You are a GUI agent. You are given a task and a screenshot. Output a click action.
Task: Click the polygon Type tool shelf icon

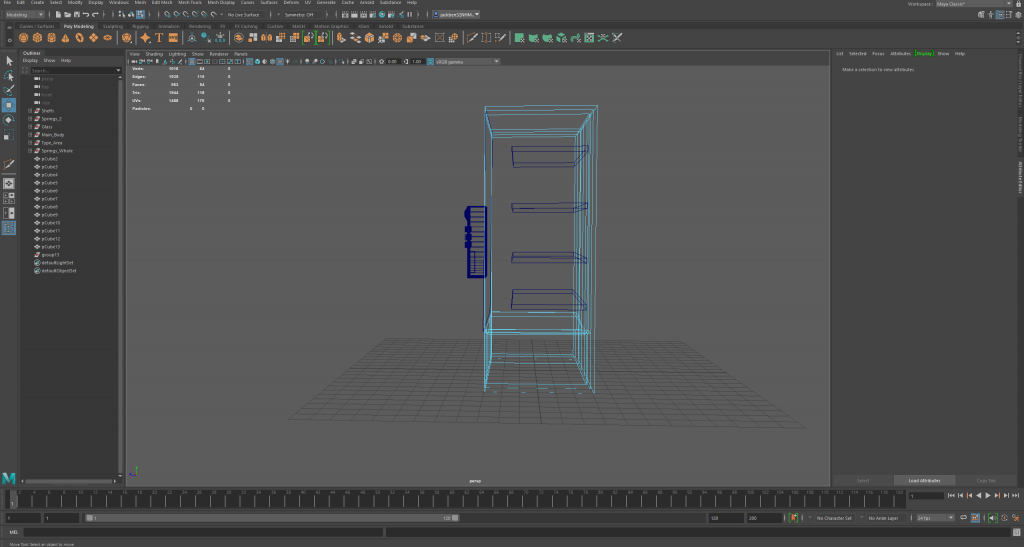tap(158, 38)
